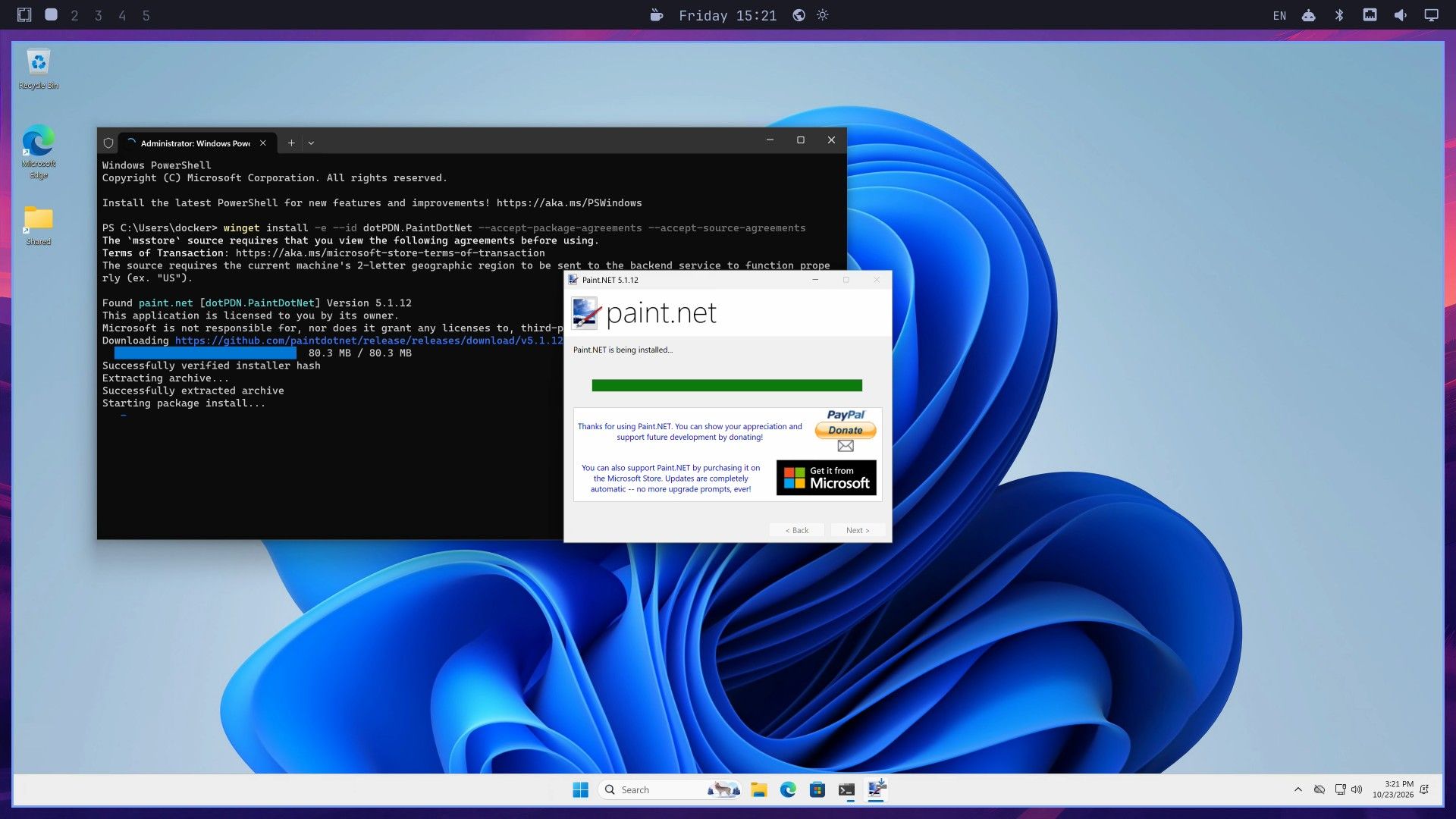This screenshot has width=1456, height=819.
Task: Click the envelope mail icon under Donate
Action: (x=846, y=446)
